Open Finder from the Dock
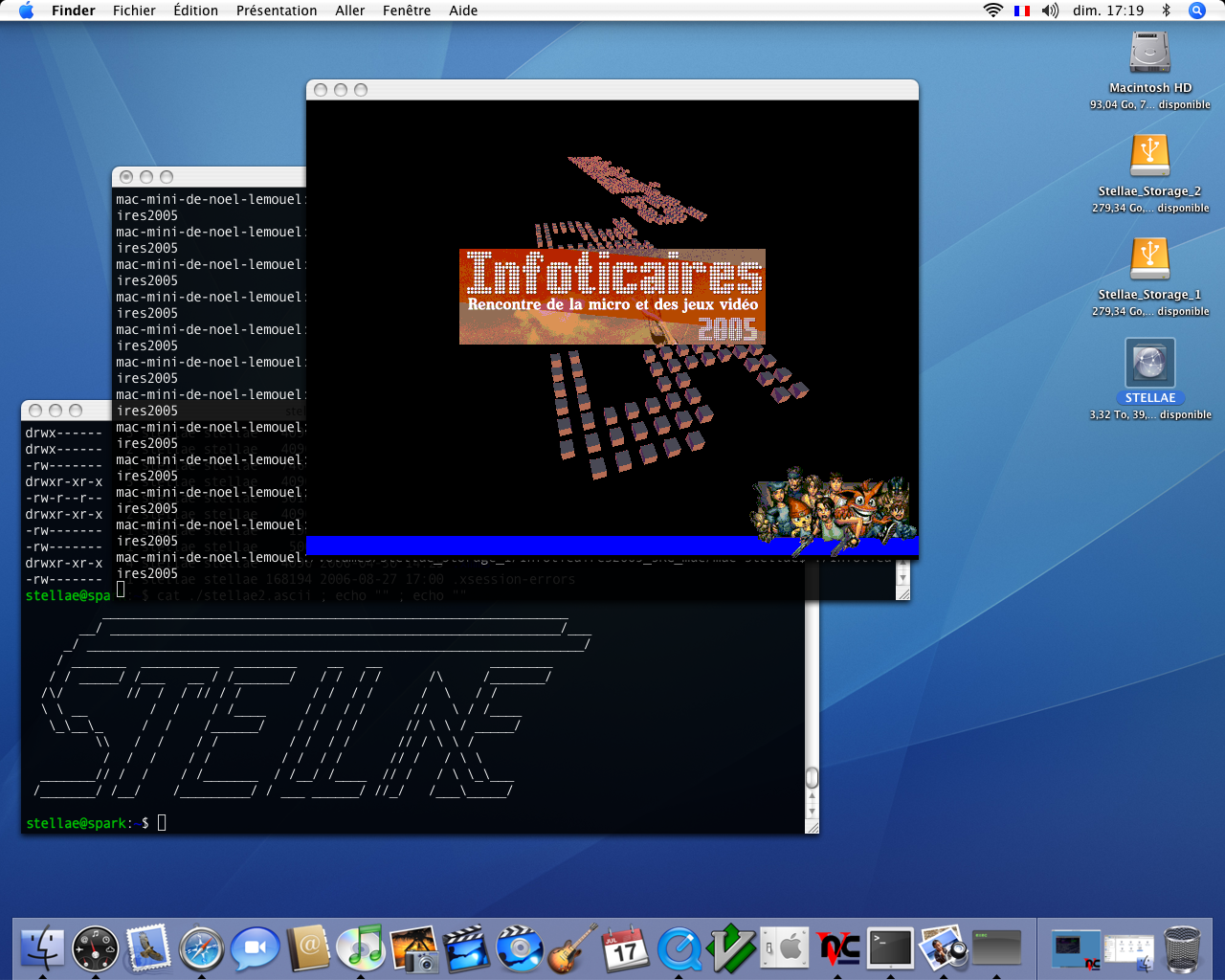The width and height of the screenshot is (1225, 980). click(42, 949)
